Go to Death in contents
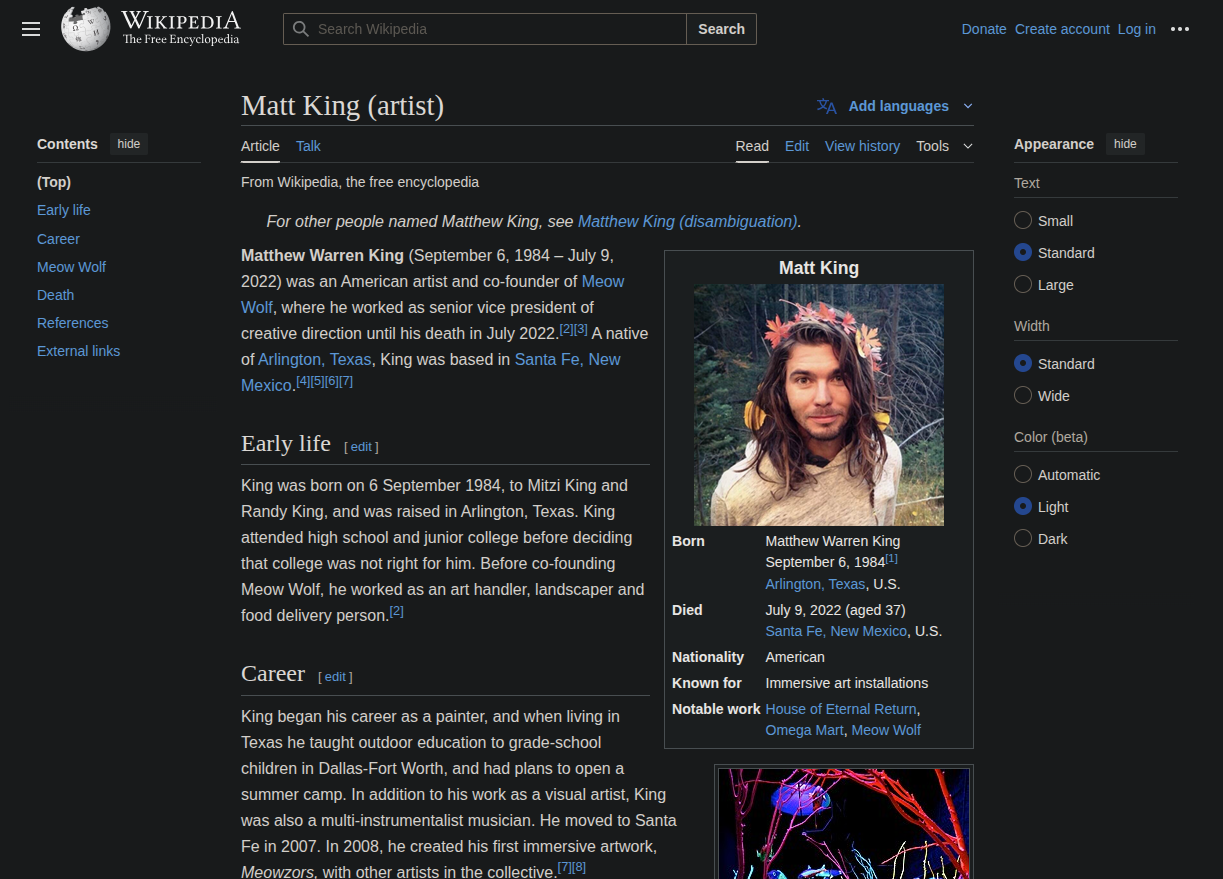Screen dimensions: 1223x879 pyautogui.click(x=55, y=295)
